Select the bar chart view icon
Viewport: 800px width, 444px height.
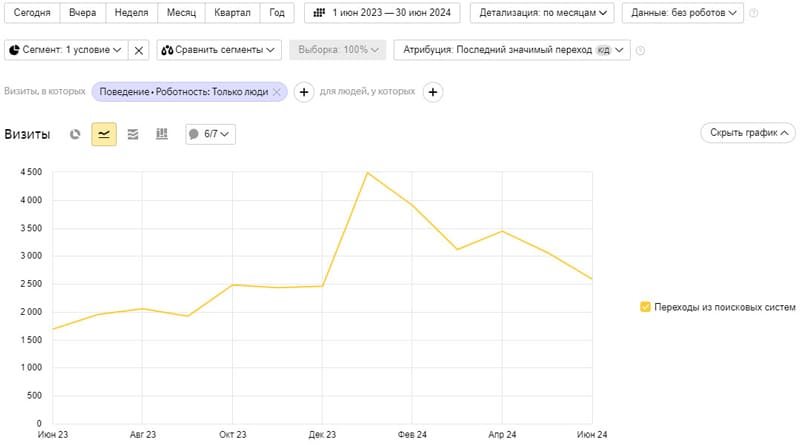pyautogui.click(x=162, y=134)
